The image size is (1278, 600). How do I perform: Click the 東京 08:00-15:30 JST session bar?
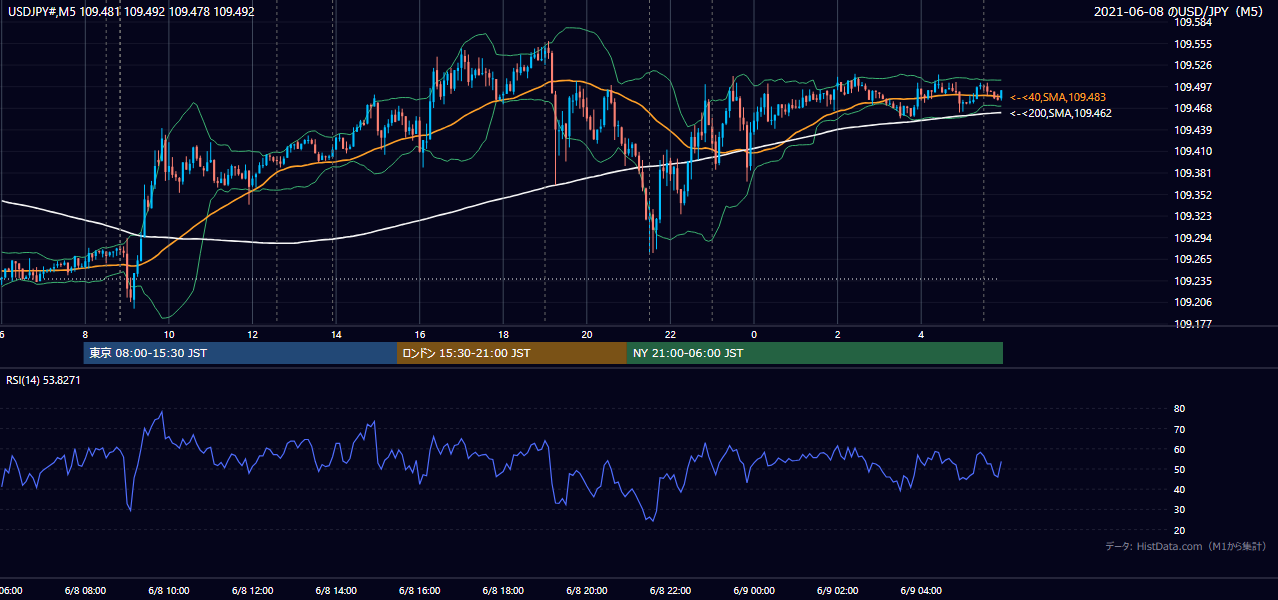coord(240,353)
